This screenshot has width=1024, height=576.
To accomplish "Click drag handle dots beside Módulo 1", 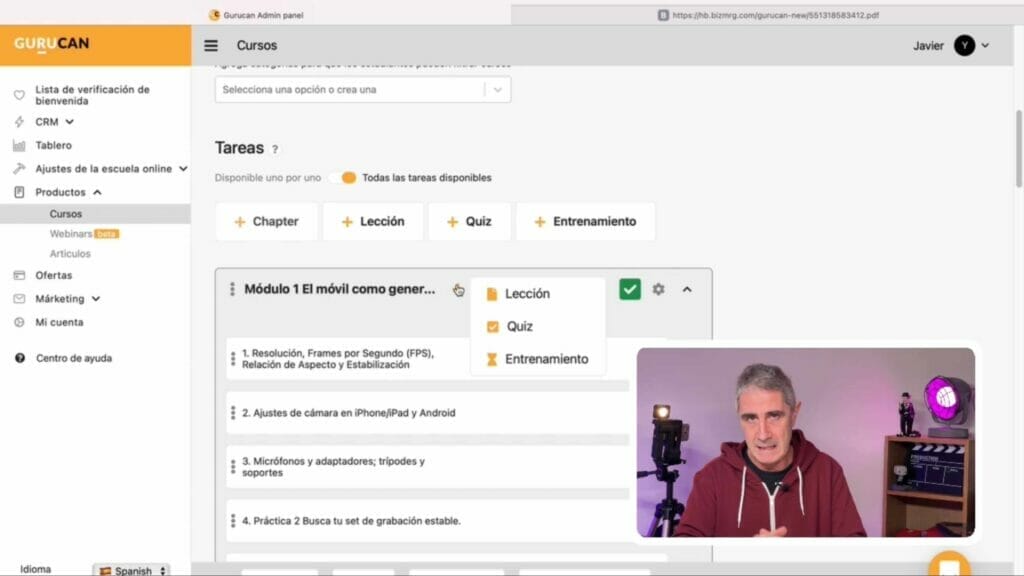I will point(232,289).
